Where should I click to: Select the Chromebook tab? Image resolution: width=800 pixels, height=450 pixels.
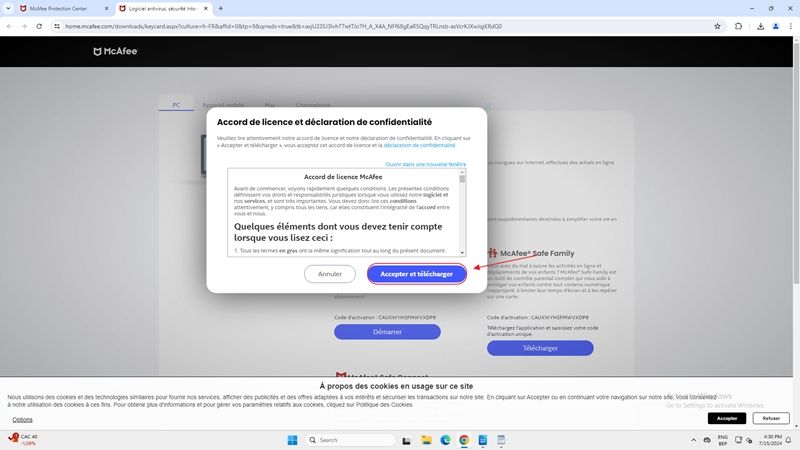(x=313, y=105)
